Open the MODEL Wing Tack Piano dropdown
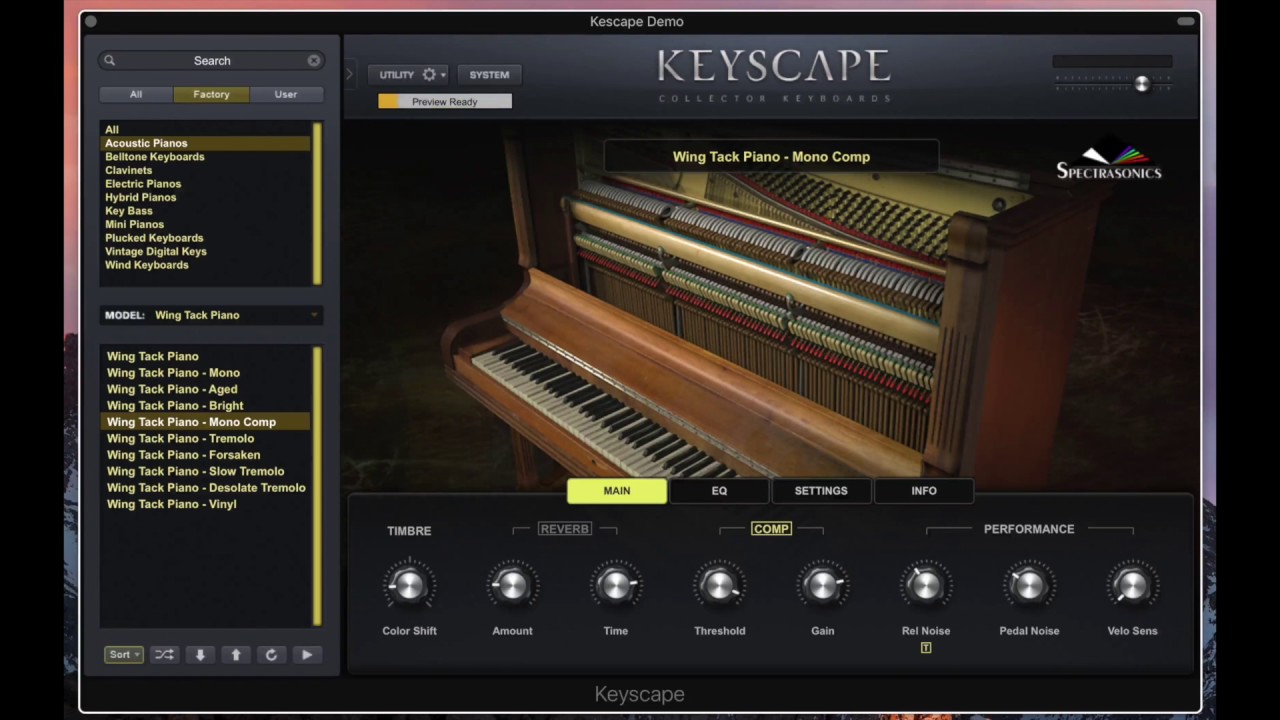The width and height of the screenshot is (1280, 720). (x=211, y=315)
